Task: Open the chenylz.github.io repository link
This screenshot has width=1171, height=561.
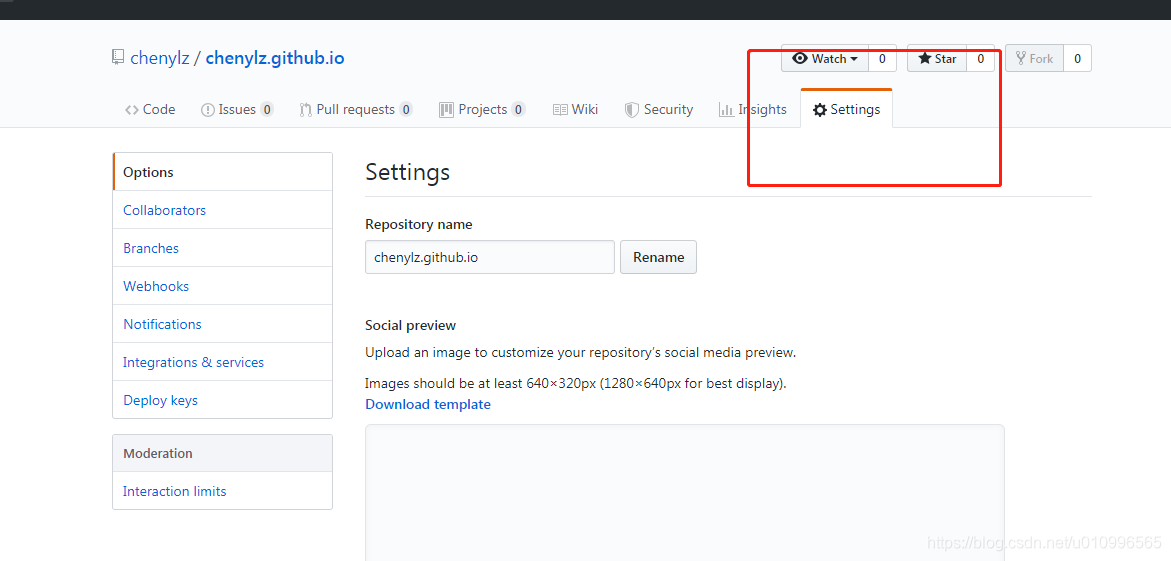Action: point(275,58)
